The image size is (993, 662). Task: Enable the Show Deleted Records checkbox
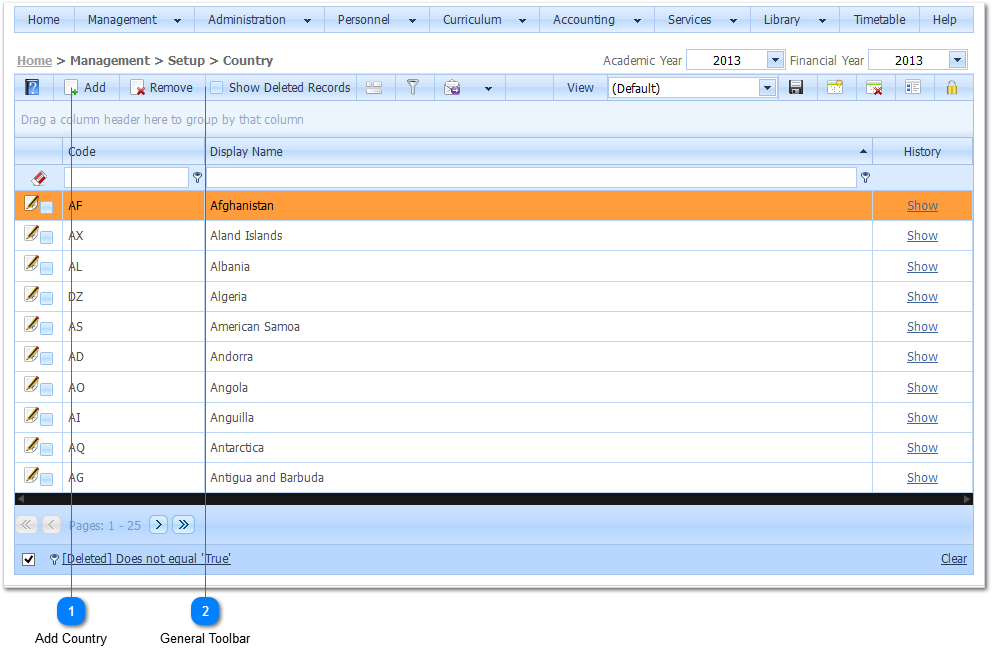(x=216, y=88)
